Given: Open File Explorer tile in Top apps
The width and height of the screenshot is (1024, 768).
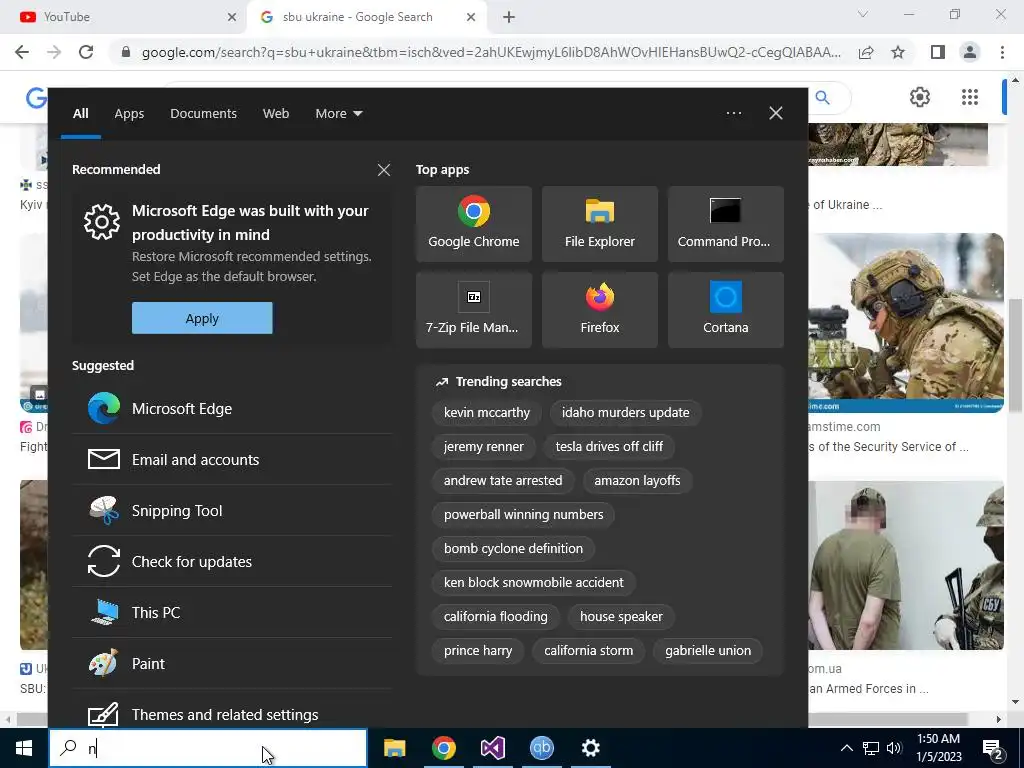Looking at the screenshot, I should [600, 224].
